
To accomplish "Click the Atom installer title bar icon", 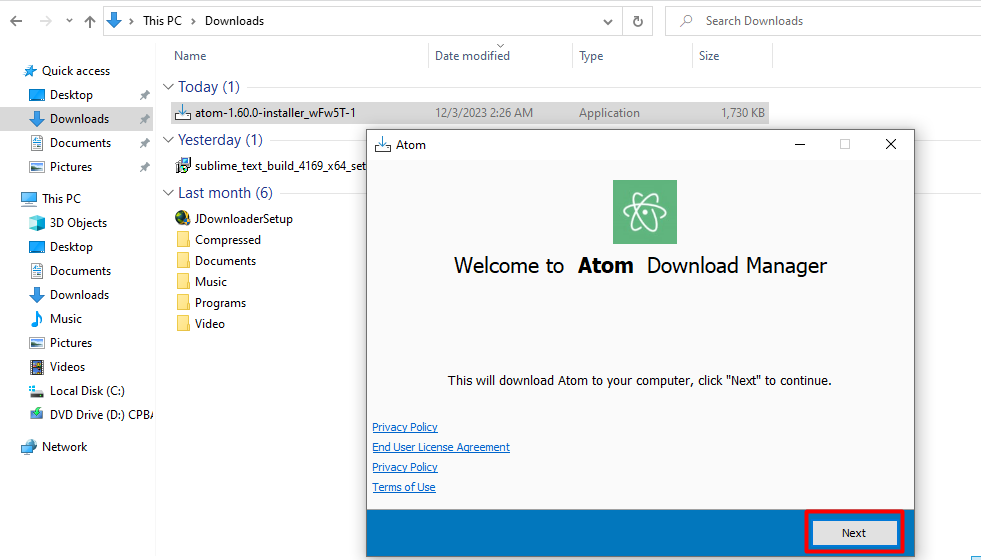I will [382, 145].
